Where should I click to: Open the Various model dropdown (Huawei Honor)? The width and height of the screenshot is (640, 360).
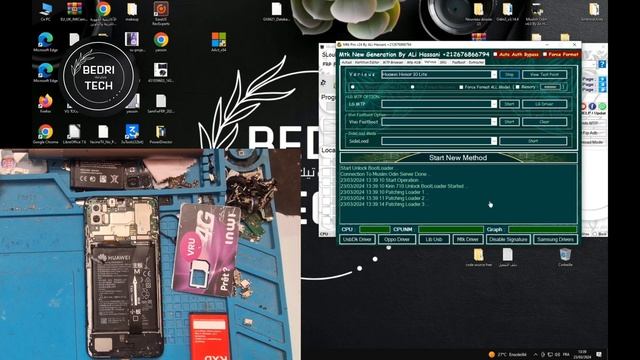point(493,74)
